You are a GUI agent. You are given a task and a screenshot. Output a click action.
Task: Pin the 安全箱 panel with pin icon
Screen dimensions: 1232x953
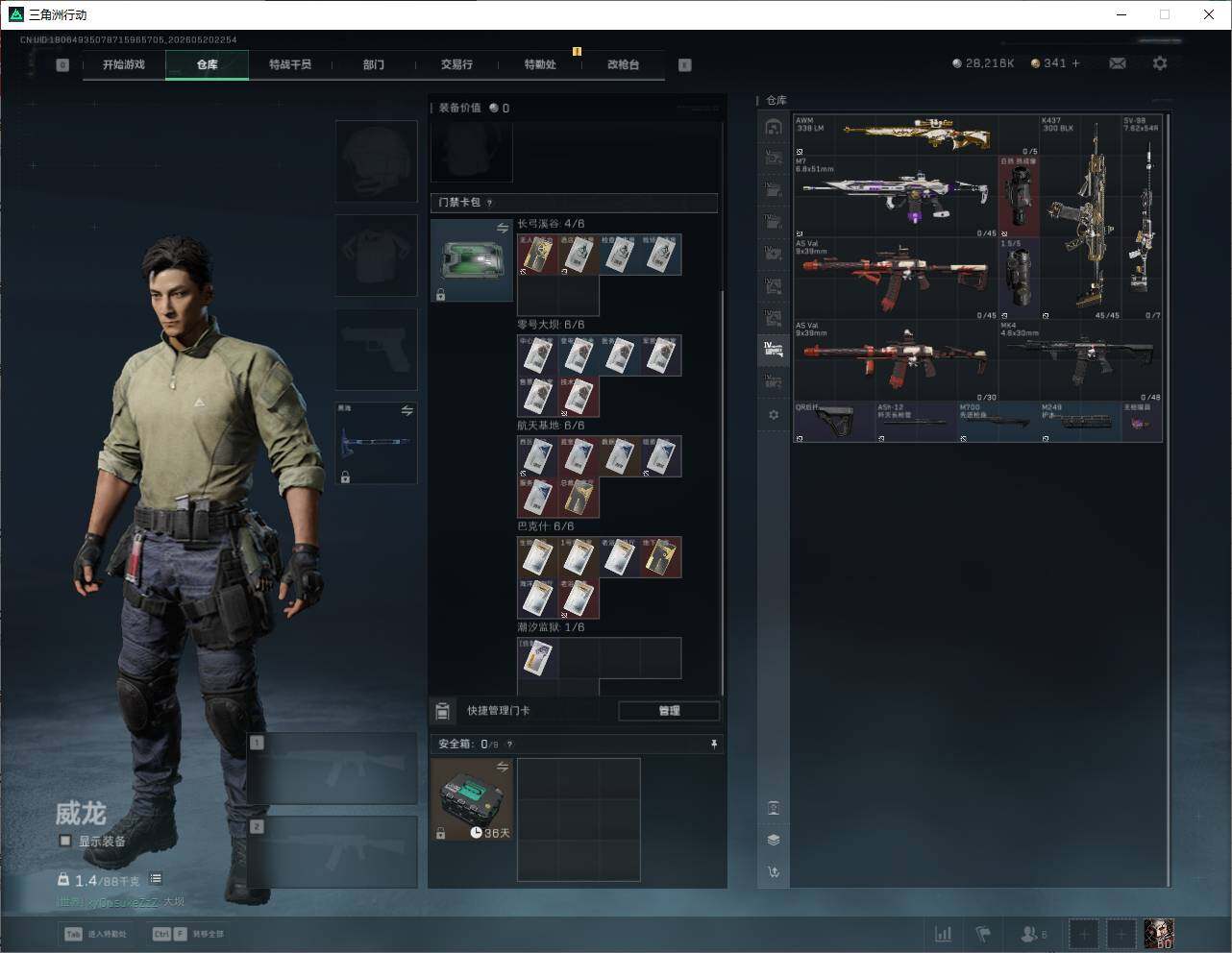(713, 744)
